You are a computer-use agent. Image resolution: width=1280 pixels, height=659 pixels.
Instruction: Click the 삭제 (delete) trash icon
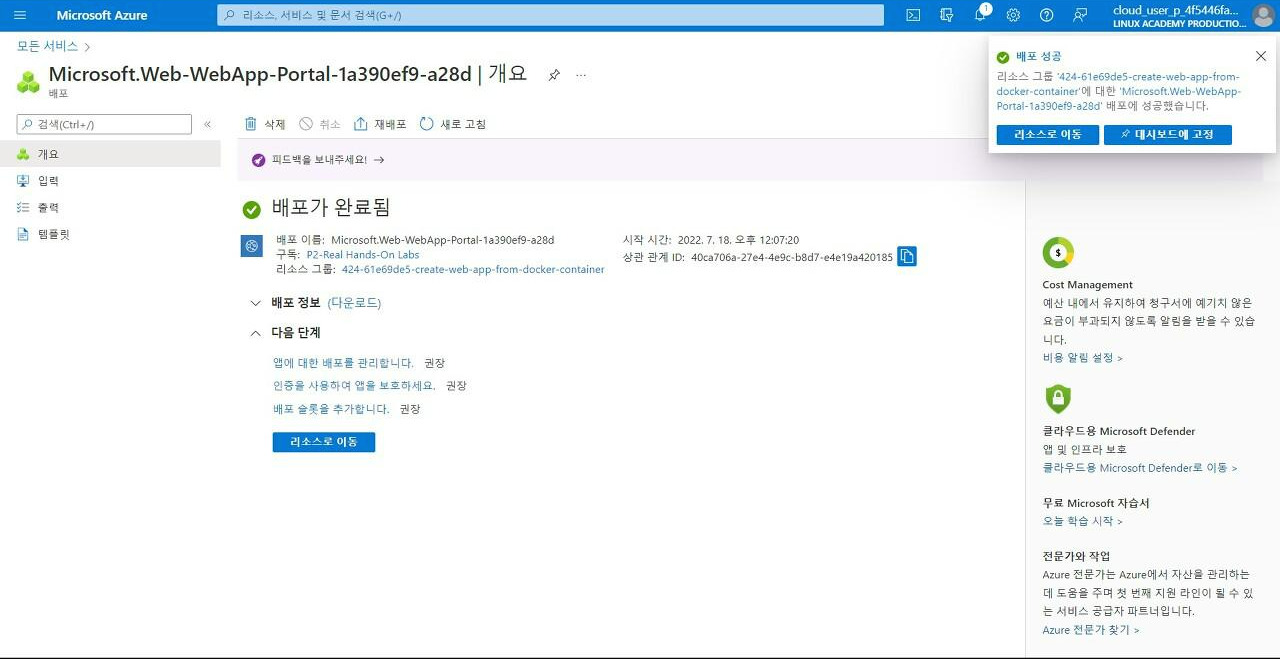pos(251,123)
